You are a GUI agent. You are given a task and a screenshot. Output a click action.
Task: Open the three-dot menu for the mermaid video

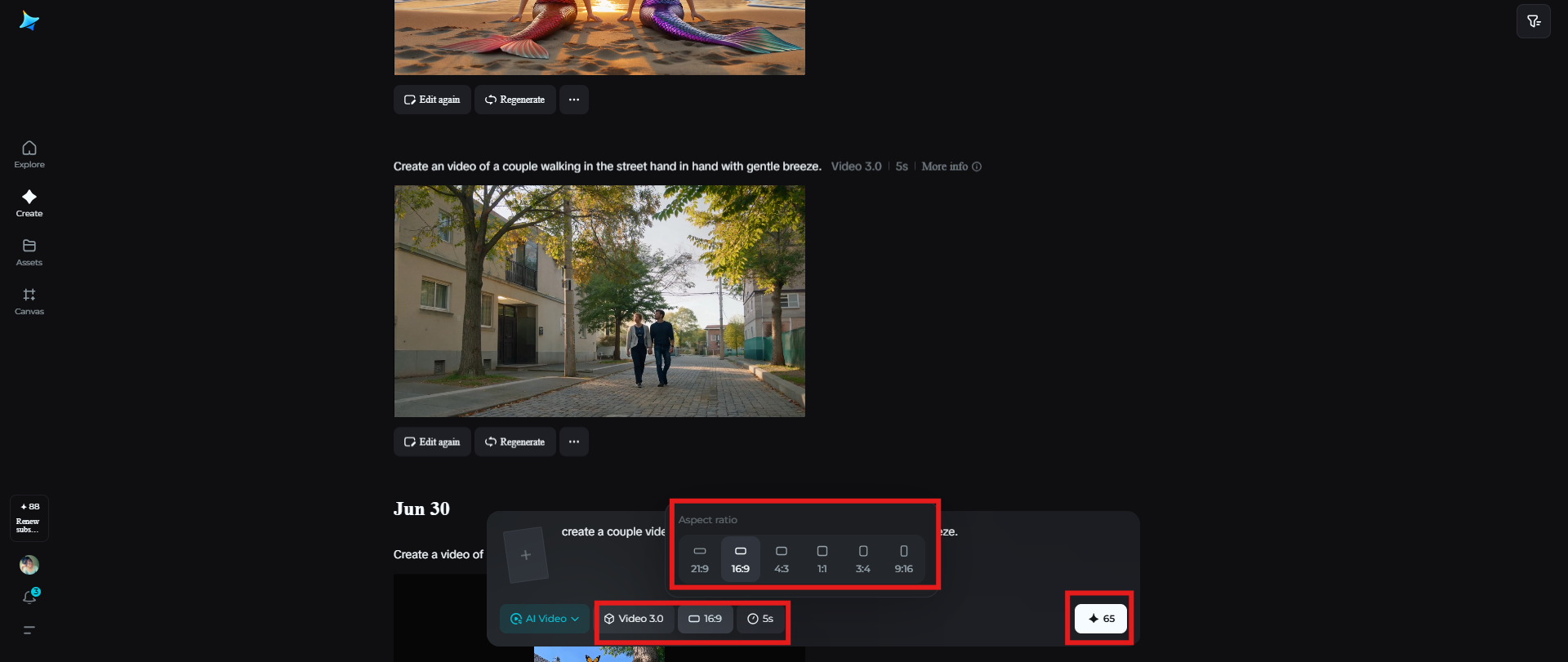click(574, 100)
